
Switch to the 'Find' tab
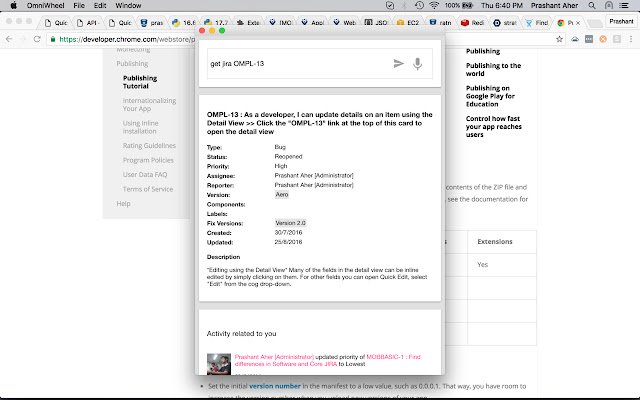pyautogui.click(x=537, y=23)
